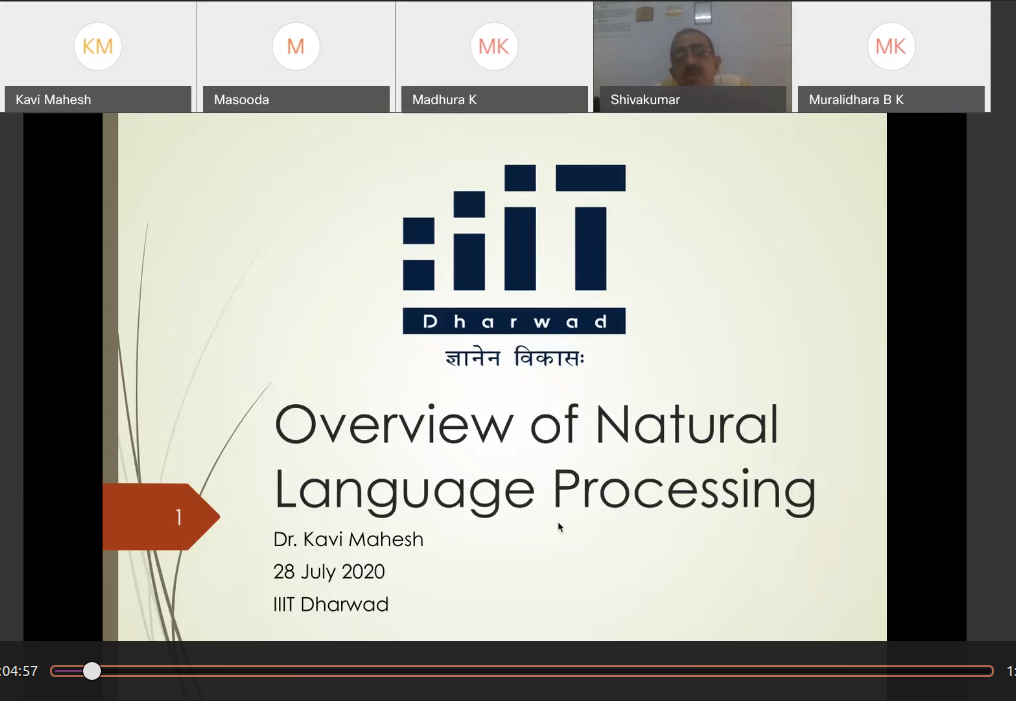Select Madhura K's MK avatar

pos(494,46)
